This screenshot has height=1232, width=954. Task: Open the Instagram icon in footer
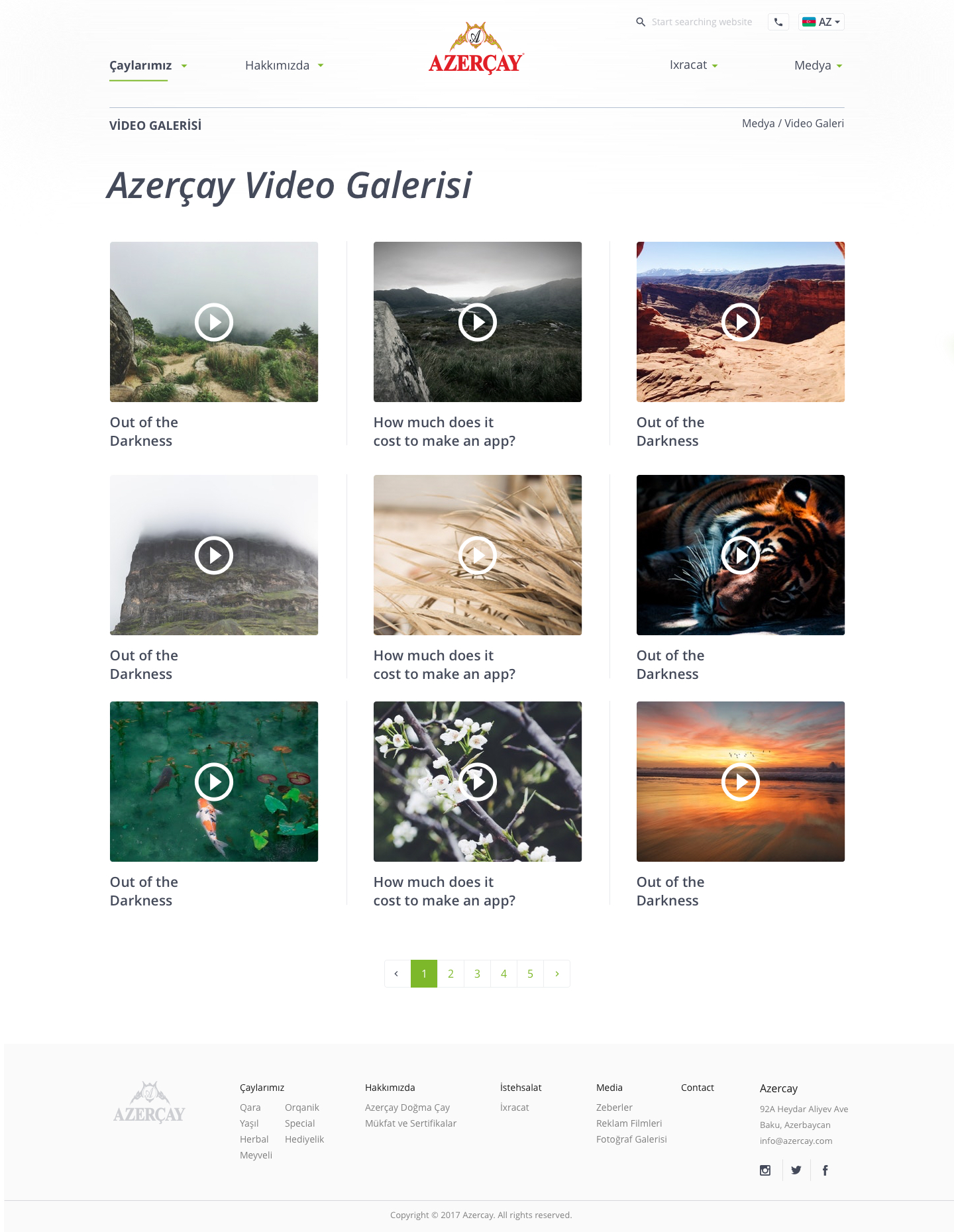click(x=765, y=1170)
